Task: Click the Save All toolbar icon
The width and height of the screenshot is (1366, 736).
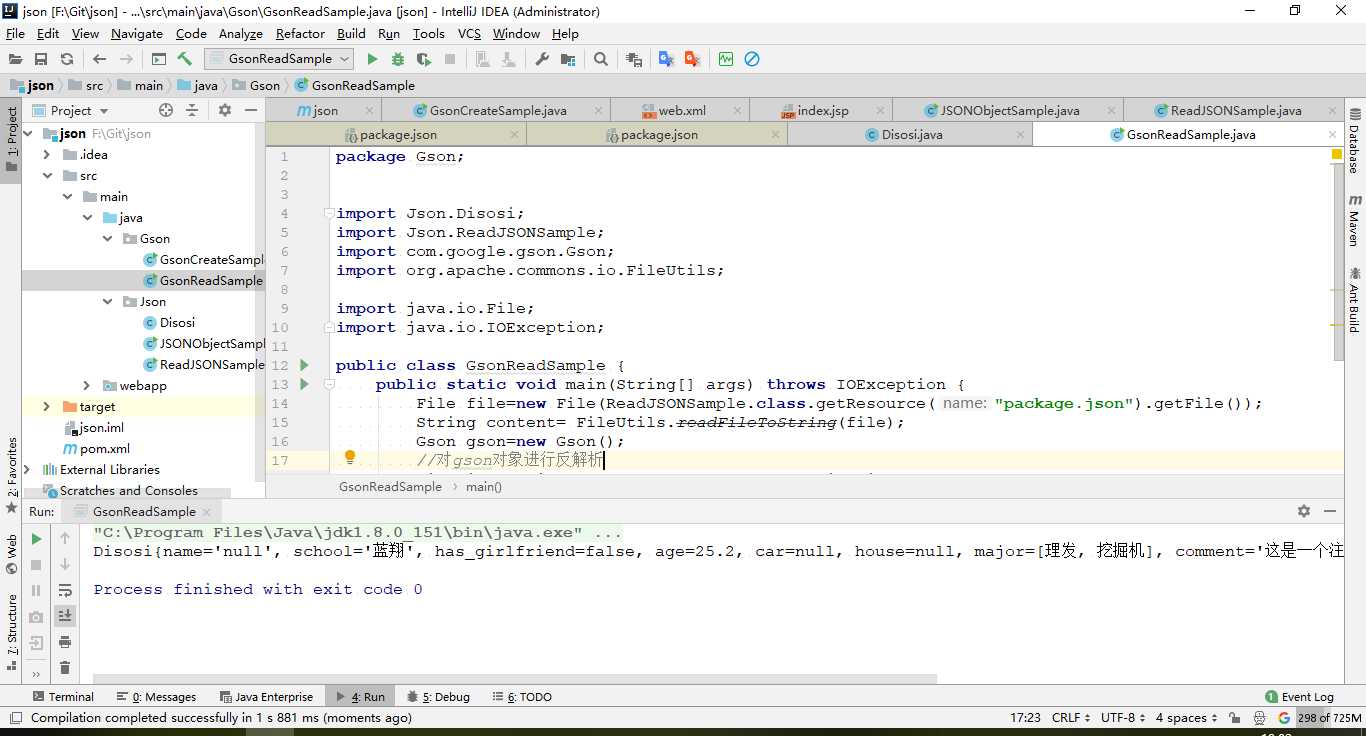Action: tap(41, 59)
